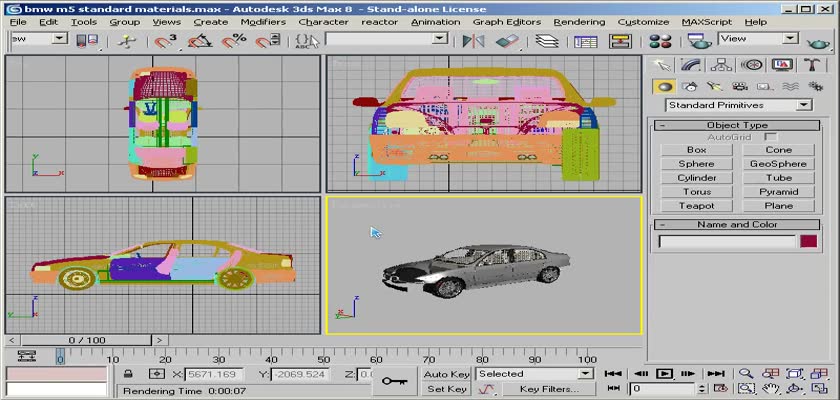Screen dimensions: 840x400
Task: Select the Geometry category sphere icon
Action: point(664,86)
